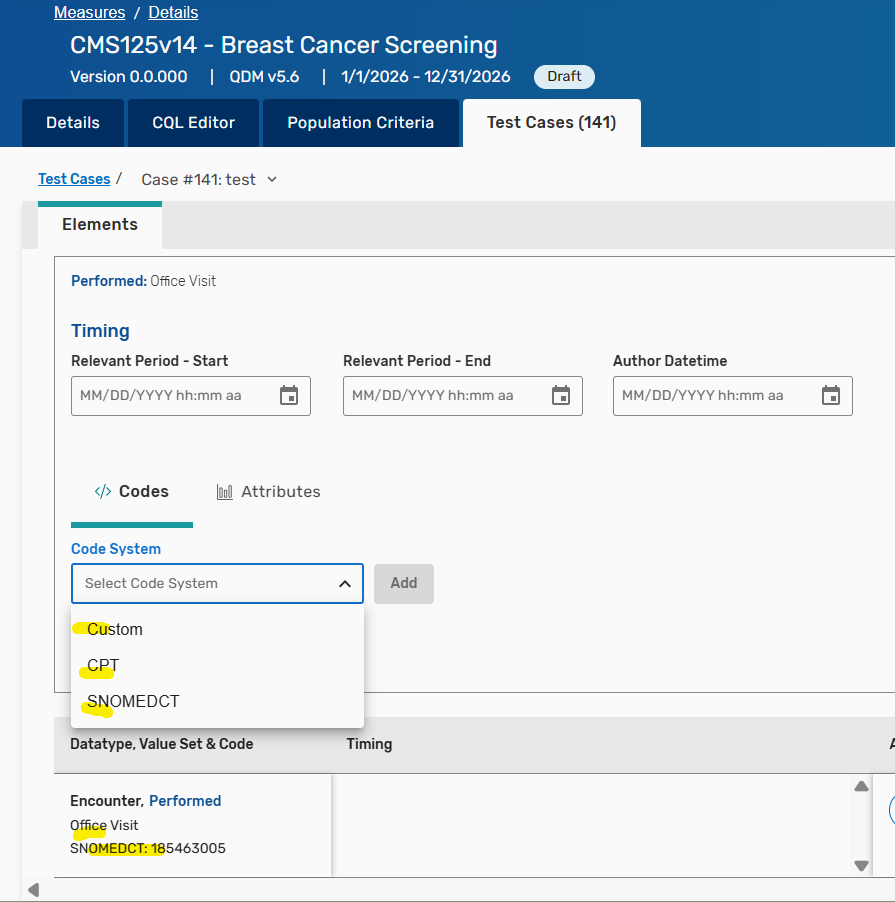Go to the measure Details tab
This screenshot has height=902, width=895.
coord(73,123)
